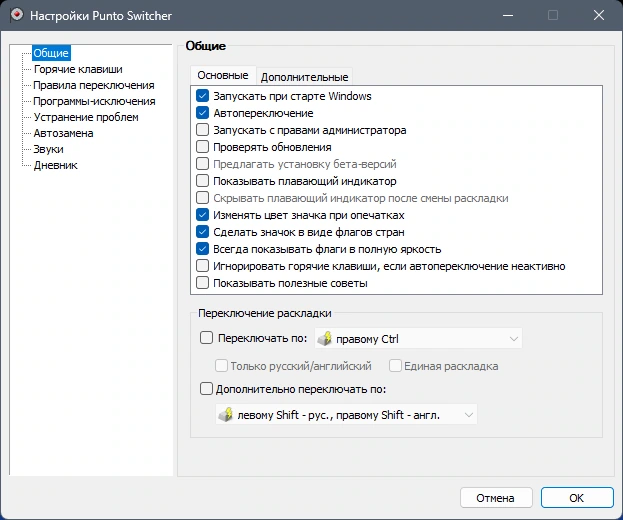Minimize the Punto Switcher settings window
Screen dimensions: 623x520
tap(508, 15)
